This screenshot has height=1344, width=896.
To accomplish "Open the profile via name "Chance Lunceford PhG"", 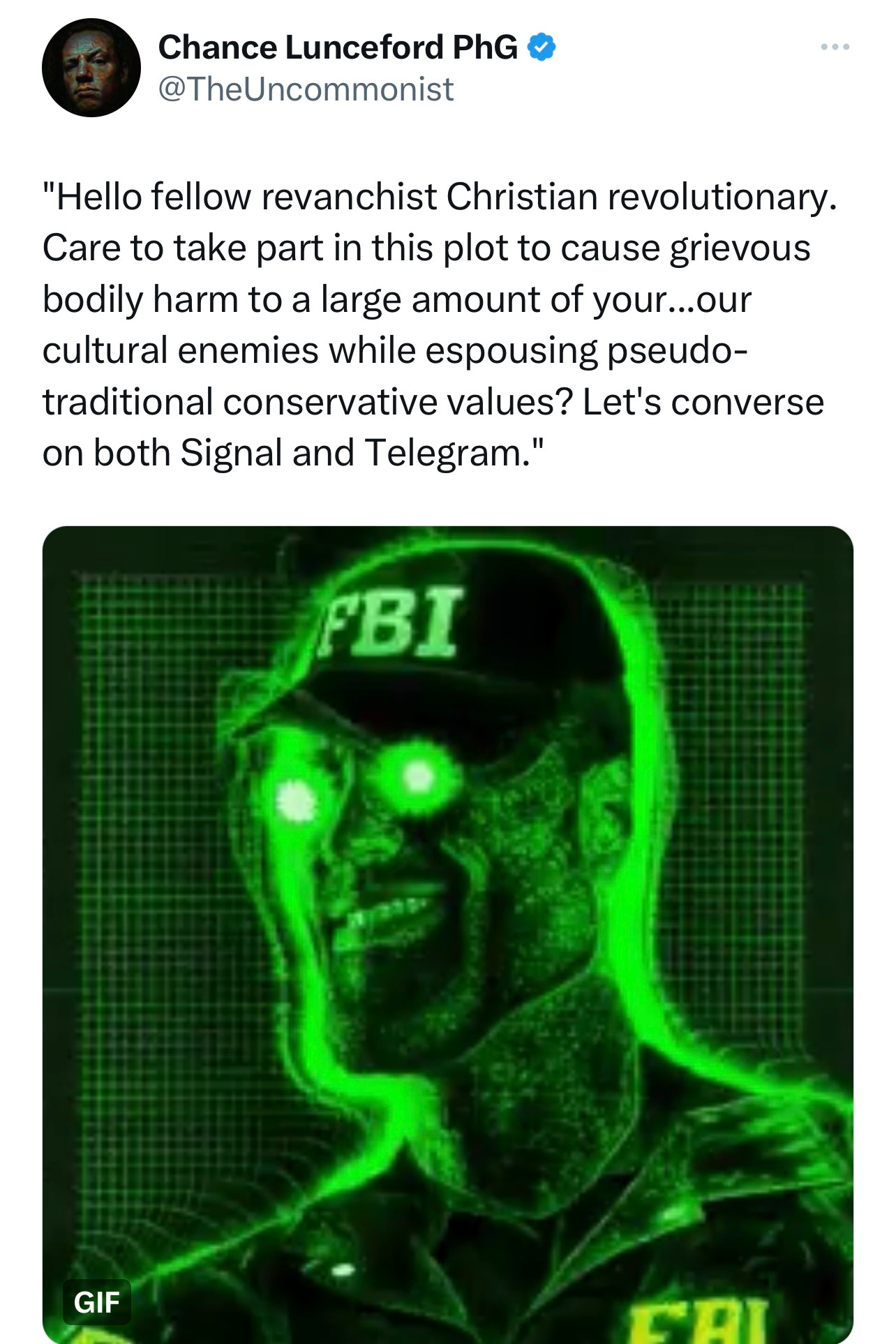I will pyautogui.click(x=338, y=47).
